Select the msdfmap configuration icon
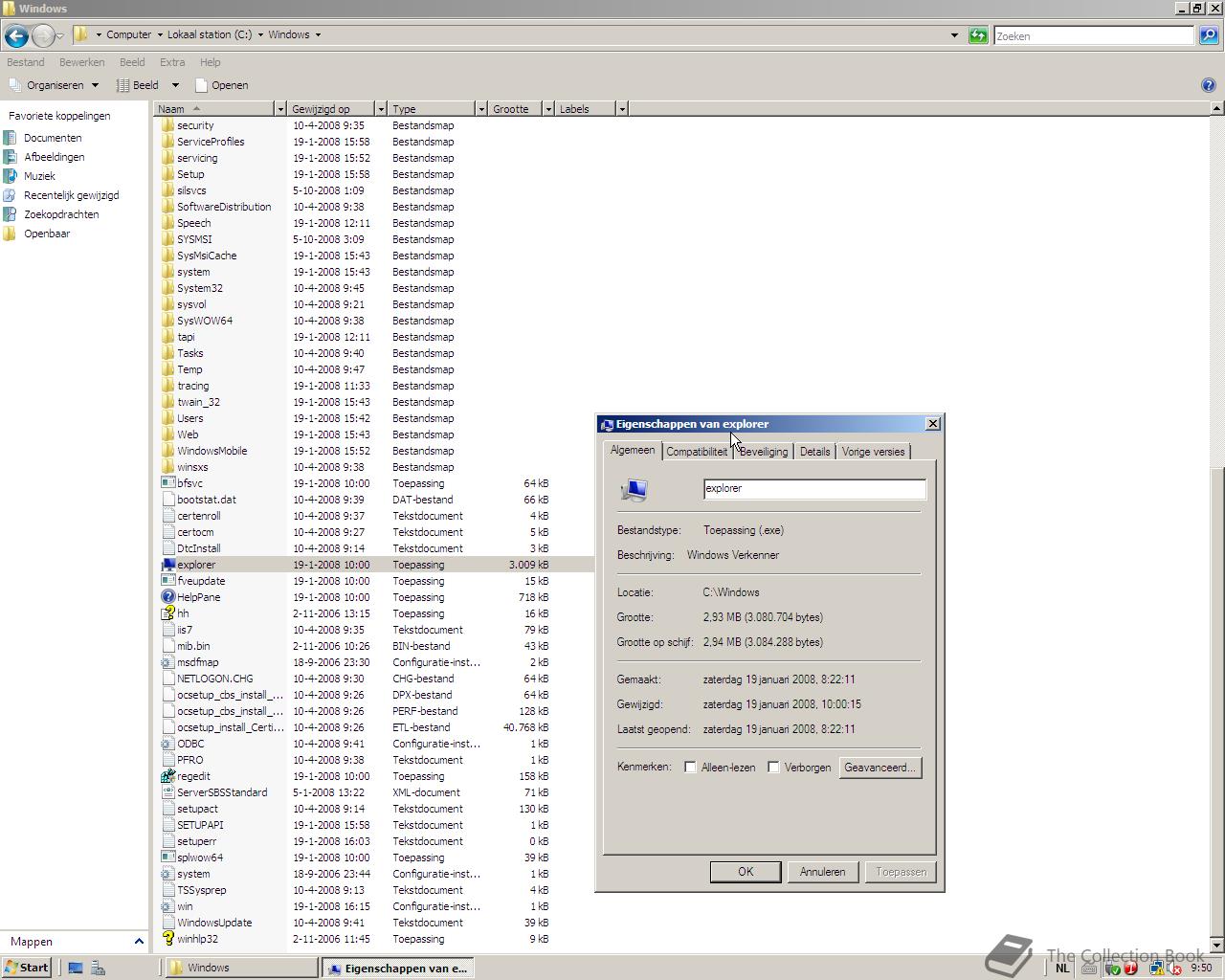Image resolution: width=1225 pixels, height=980 pixels. click(168, 662)
